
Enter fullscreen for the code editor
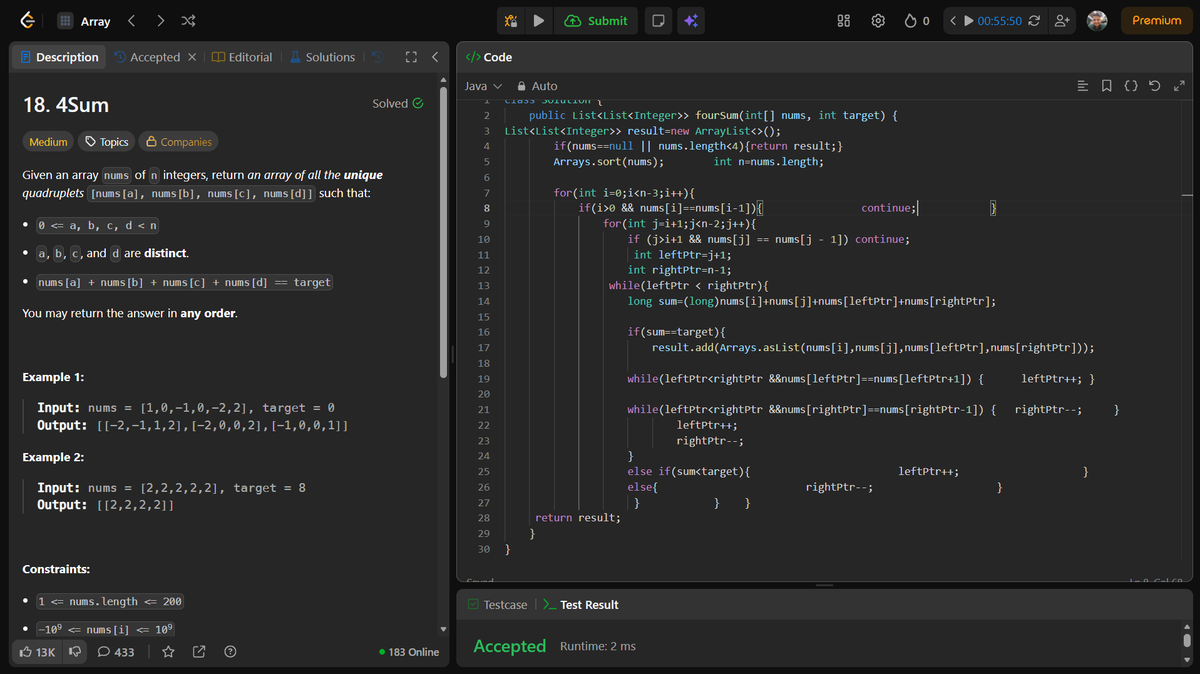click(1178, 86)
